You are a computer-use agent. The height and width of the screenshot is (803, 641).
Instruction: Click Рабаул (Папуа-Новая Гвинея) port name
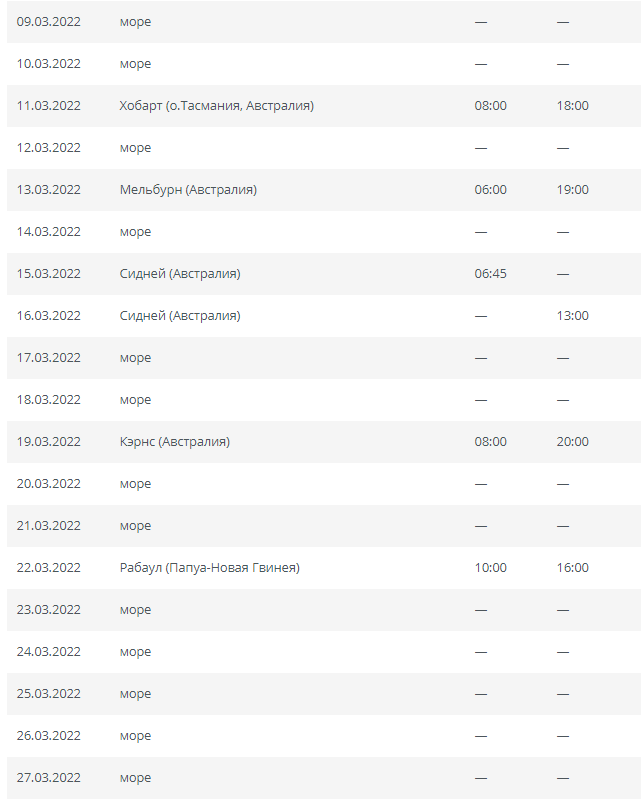(209, 568)
